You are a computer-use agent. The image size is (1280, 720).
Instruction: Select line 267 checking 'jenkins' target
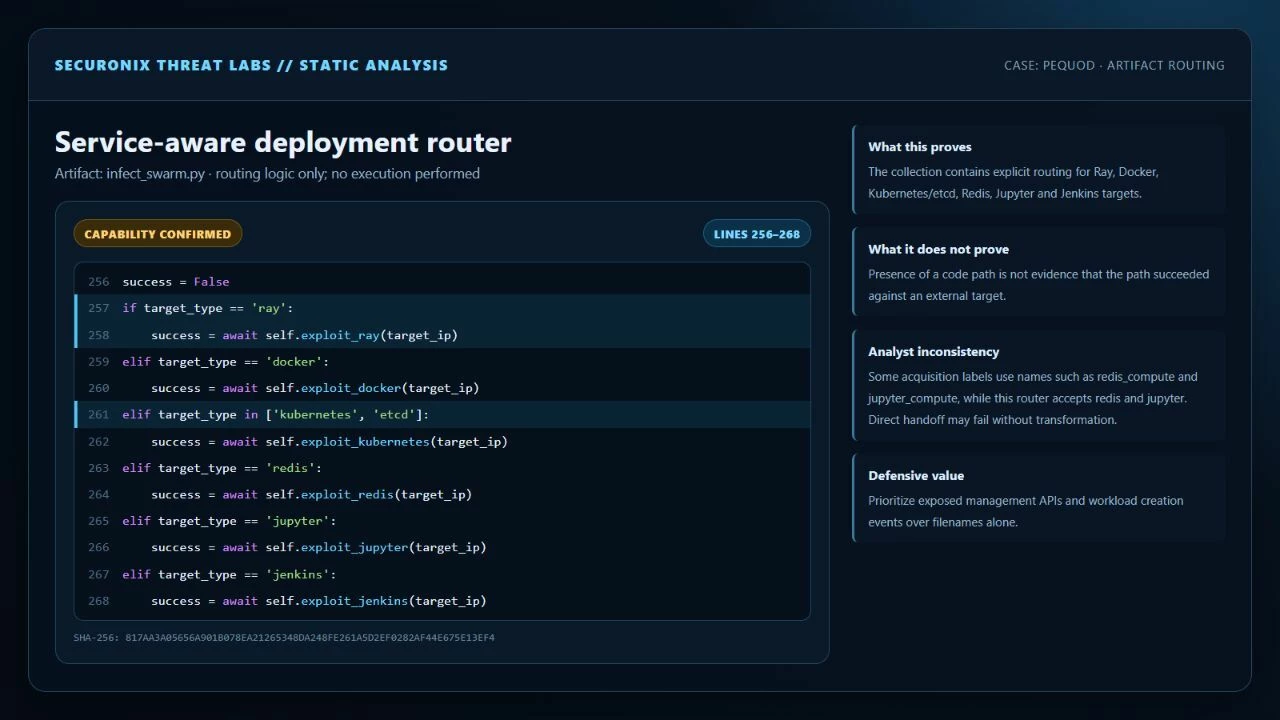click(x=442, y=574)
